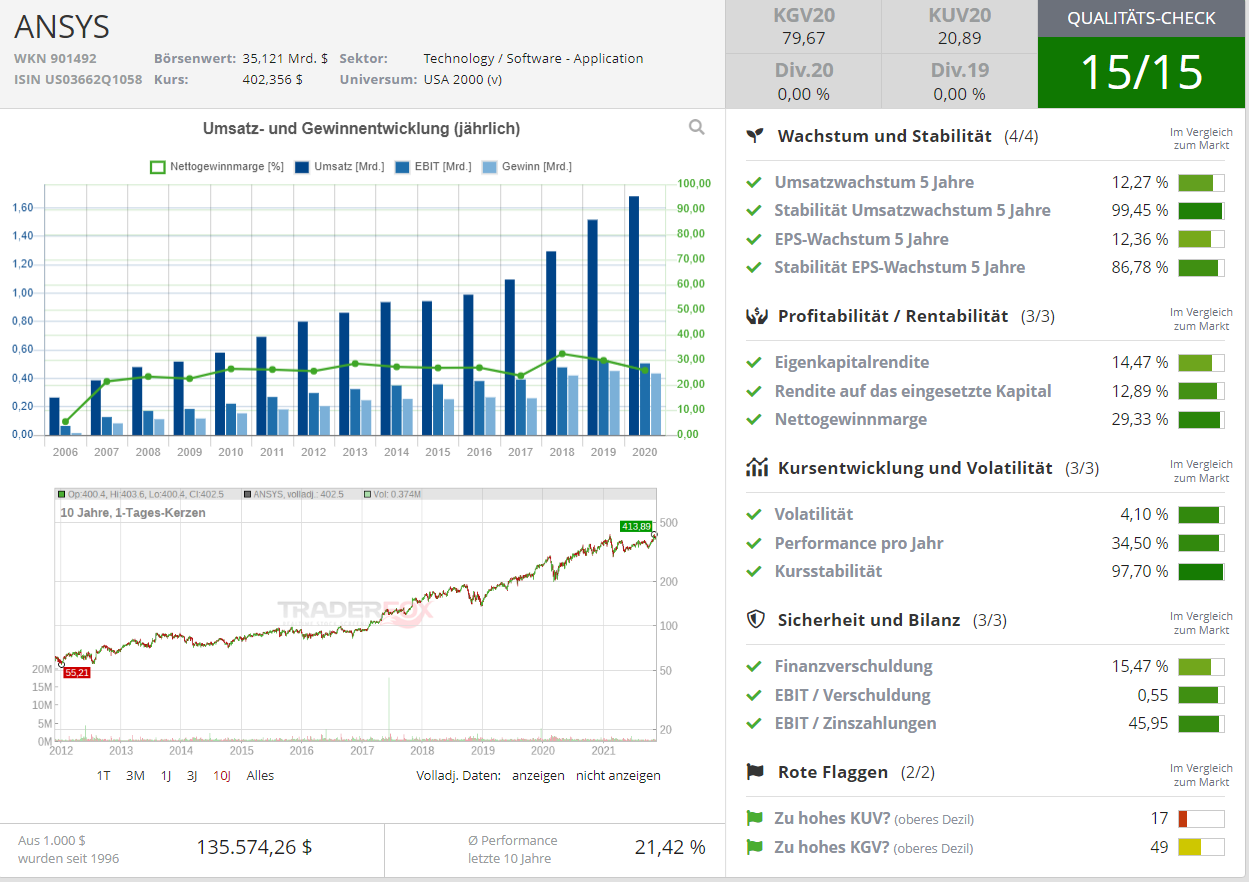Click Universum value USA 2000 (v)
Screen dimensions: 1249x882
463,79
